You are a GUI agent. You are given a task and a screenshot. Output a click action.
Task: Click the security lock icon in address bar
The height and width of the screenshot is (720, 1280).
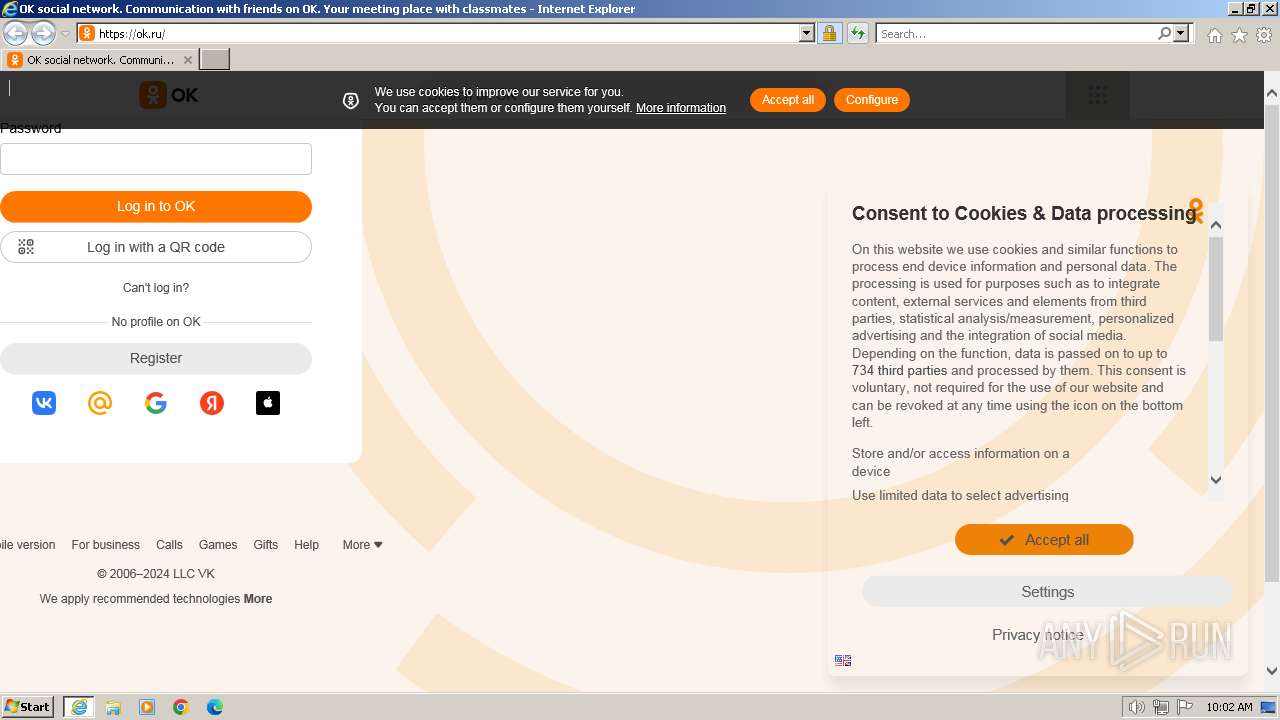coord(829,33)
